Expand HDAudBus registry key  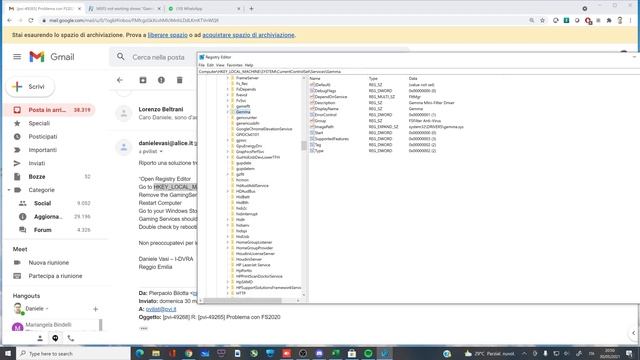pyautogui.click(x=228, y=191)
